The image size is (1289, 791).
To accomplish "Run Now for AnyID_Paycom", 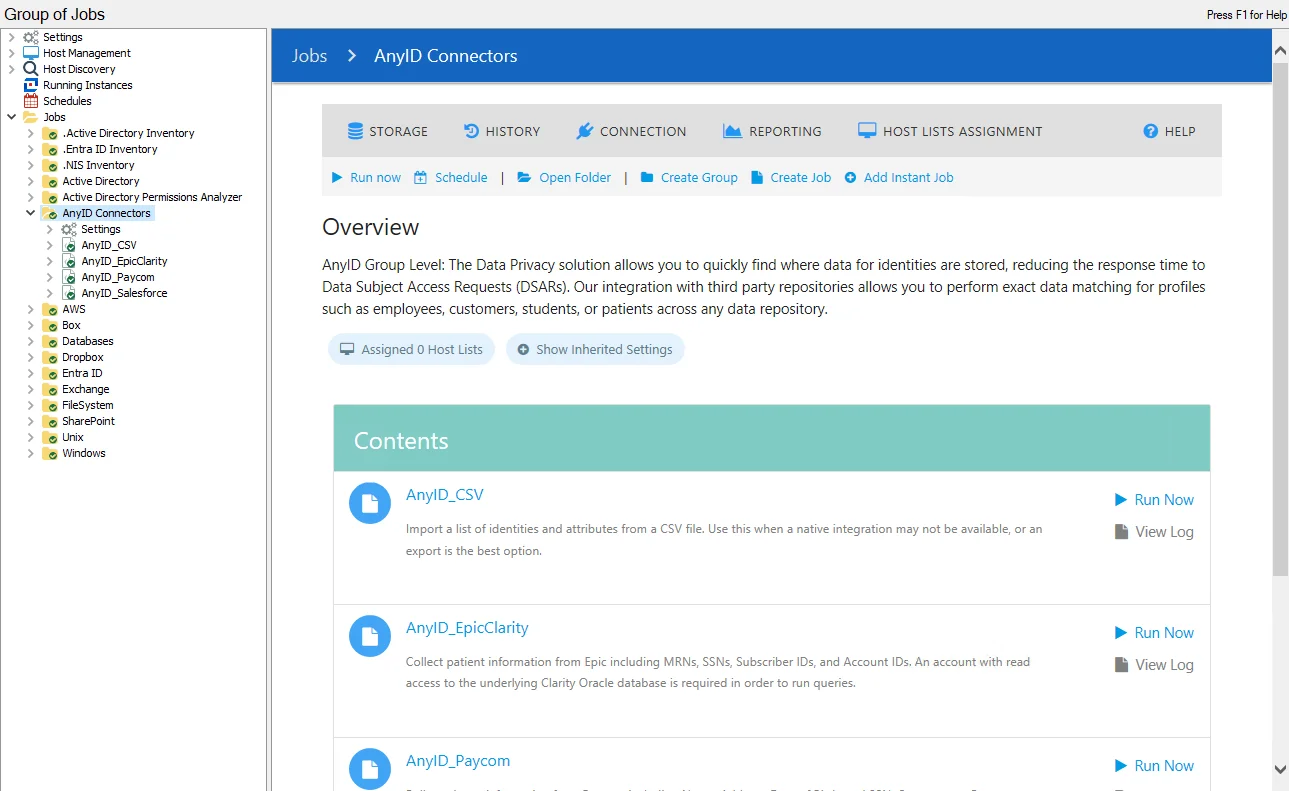I will 1154,766.
